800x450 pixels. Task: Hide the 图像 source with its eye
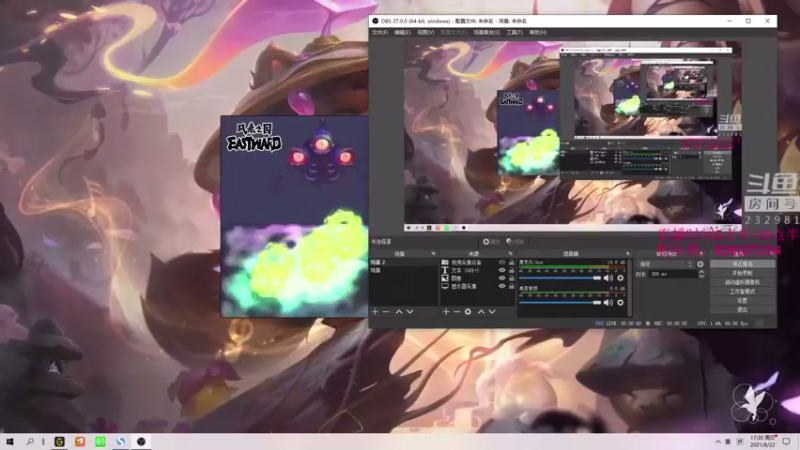point(502,279)
